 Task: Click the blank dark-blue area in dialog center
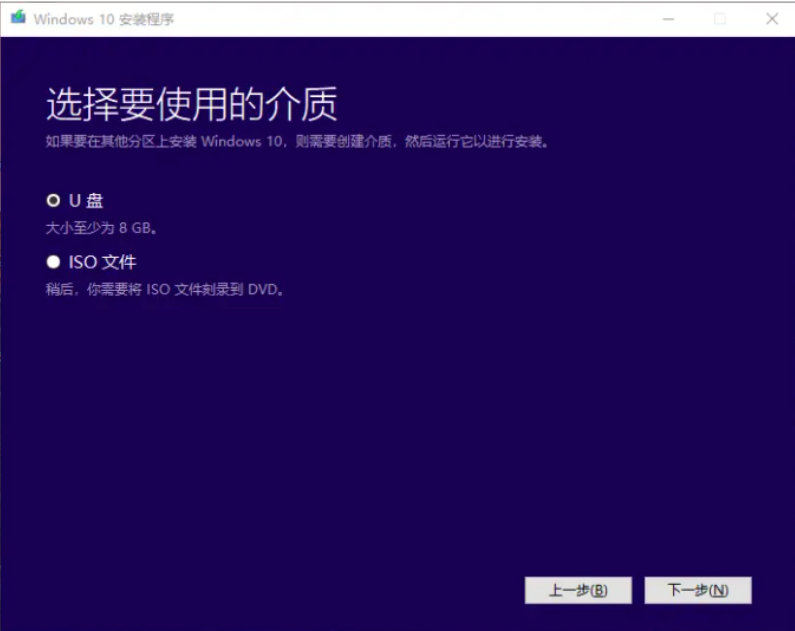click(400, 420)
